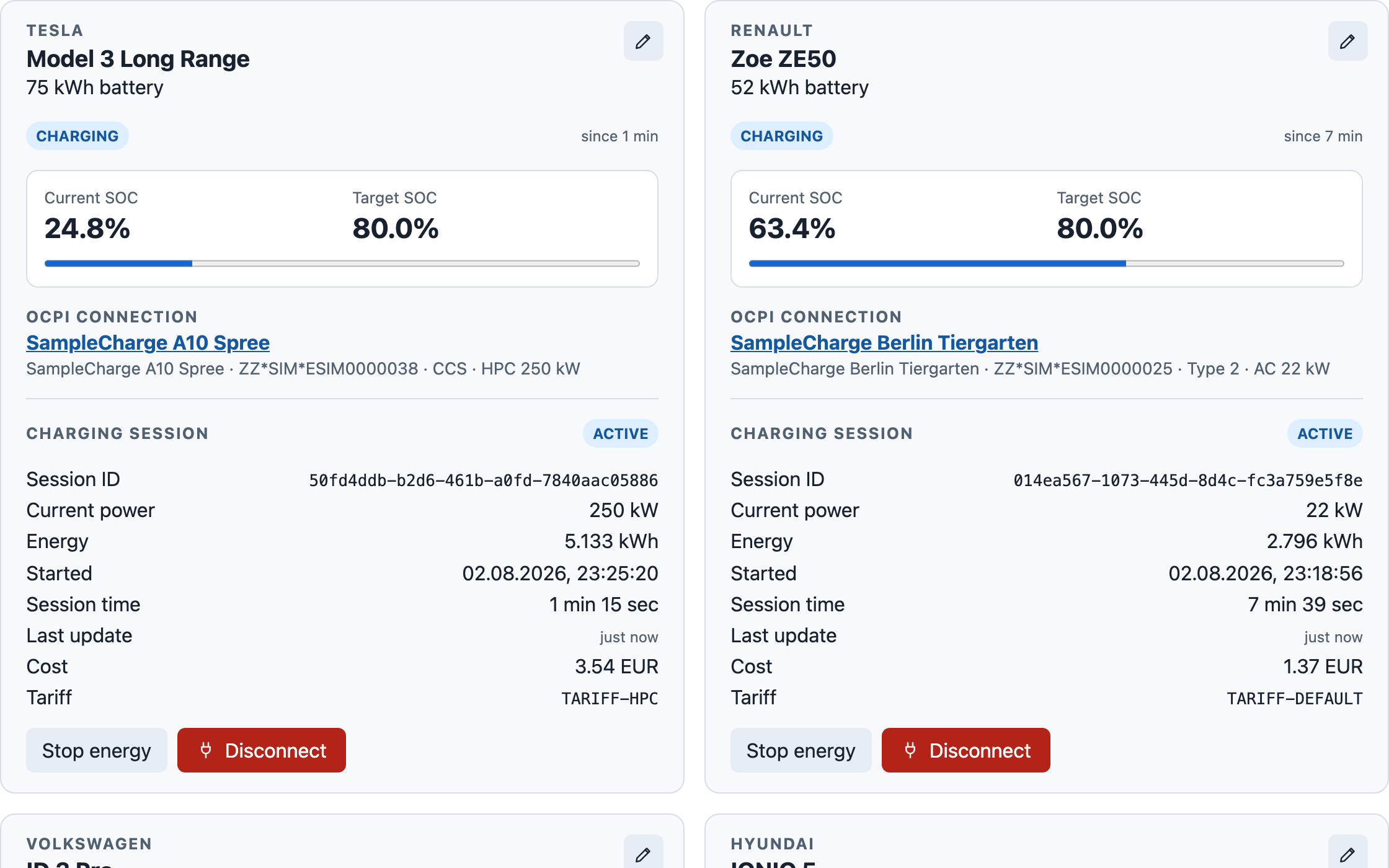1389x868 pixels.
Task: Open SampleCharge Berlin Tiergarten connection link
Action: 884,343
